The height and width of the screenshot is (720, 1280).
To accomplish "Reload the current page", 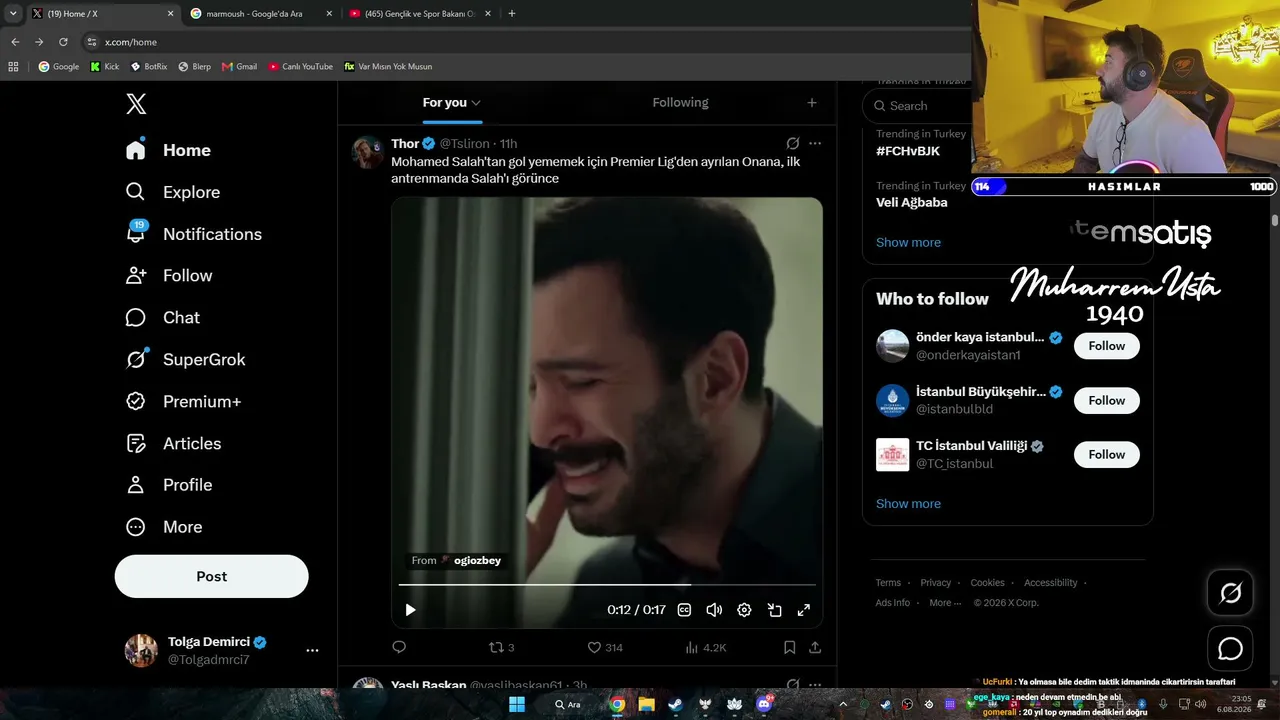I will (63, 42).
